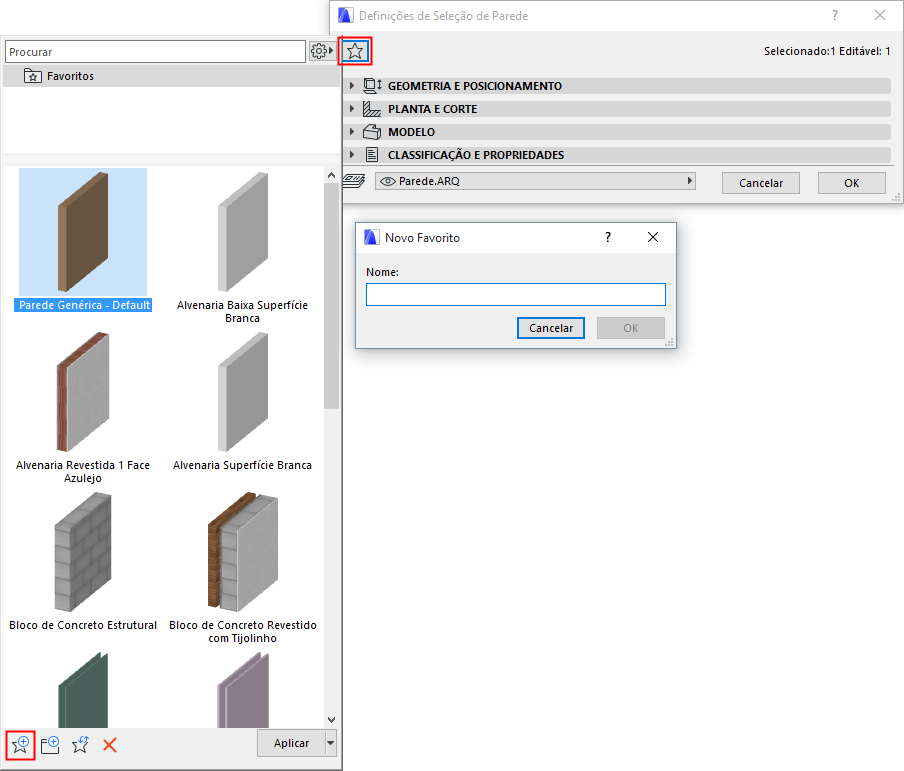Screen dimensions: 904x771
Task: Select Bloco de Concreto Estrutural thumbnail
Action: pos(83,552)
